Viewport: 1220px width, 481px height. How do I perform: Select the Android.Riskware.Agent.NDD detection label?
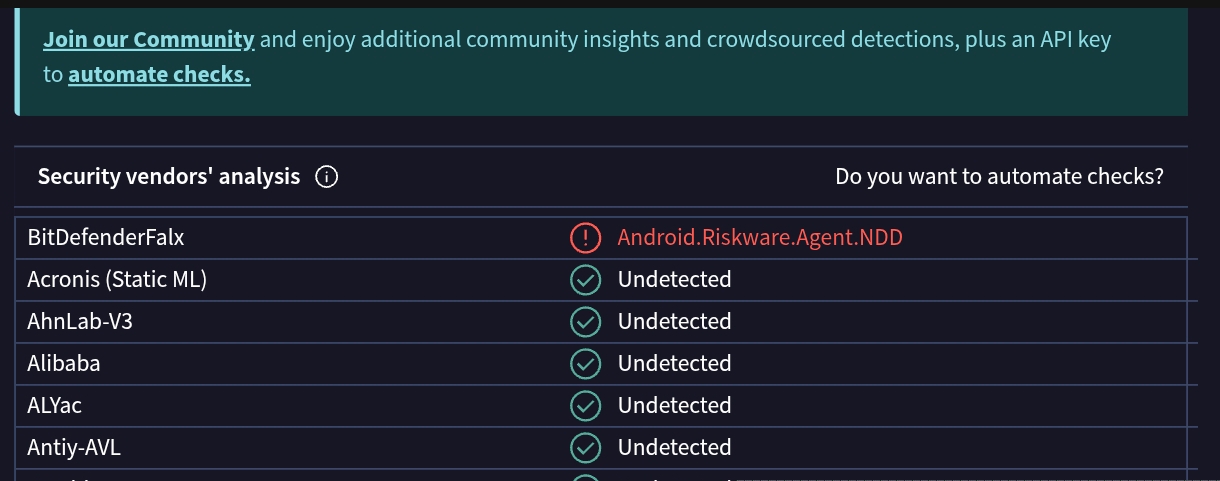(760, 238)
